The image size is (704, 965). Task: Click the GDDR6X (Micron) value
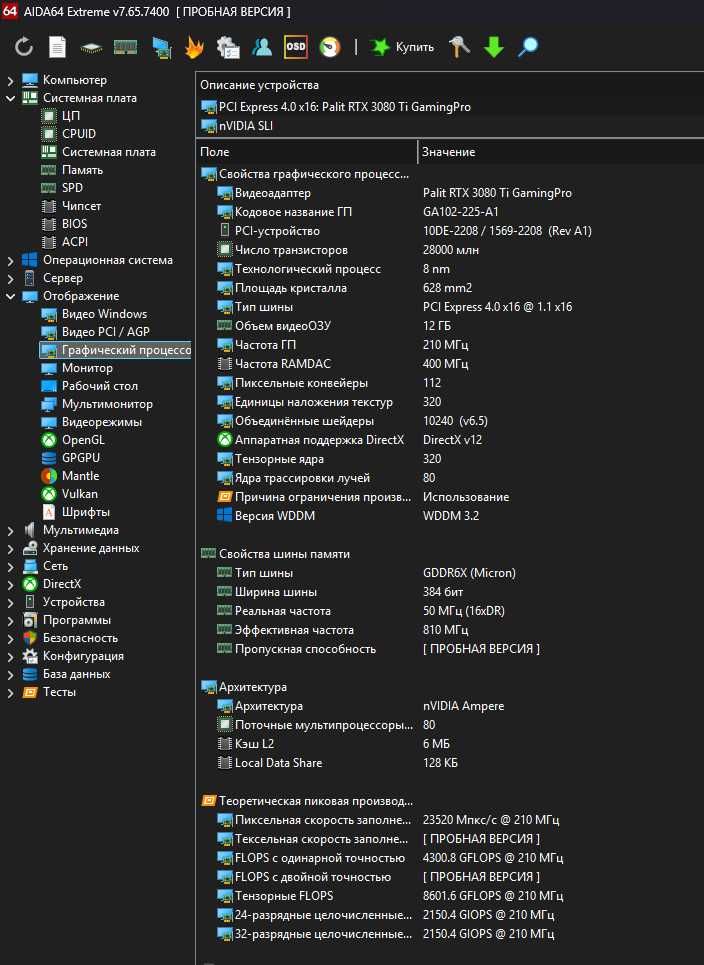(x=469, y=573)
